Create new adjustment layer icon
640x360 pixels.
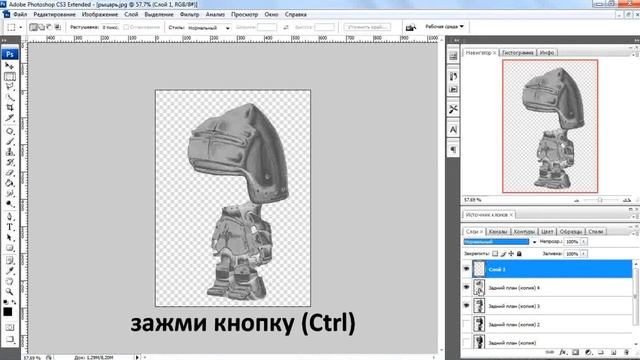[x=588, y=352]
